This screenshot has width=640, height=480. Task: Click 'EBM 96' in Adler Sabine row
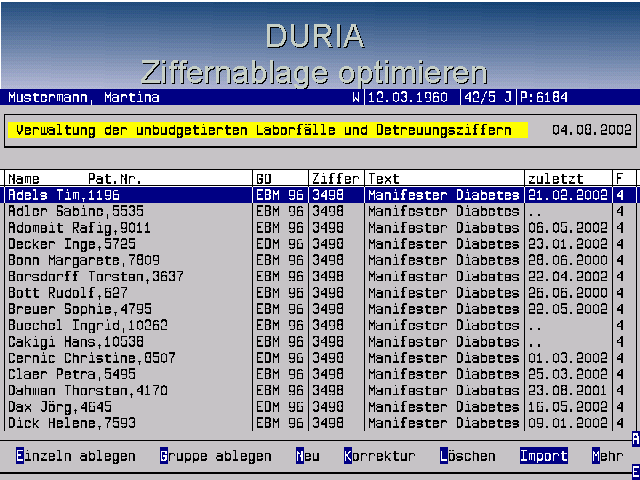click(280, 211)
